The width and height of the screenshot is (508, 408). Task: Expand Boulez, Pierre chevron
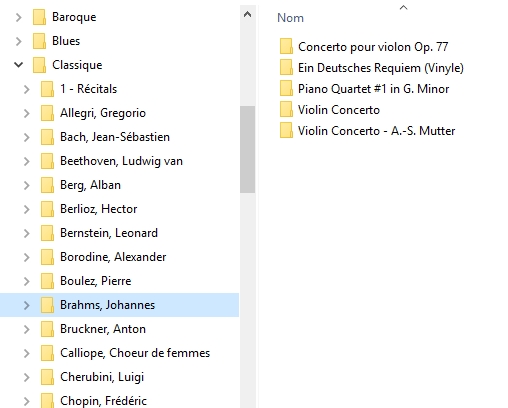[x=27, y=281]
